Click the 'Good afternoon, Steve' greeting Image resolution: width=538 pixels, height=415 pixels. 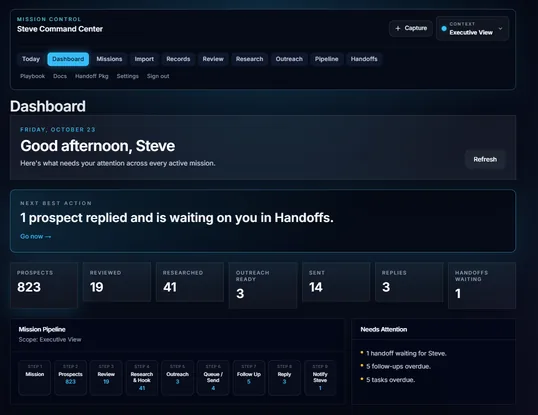[x=98, y=146]
